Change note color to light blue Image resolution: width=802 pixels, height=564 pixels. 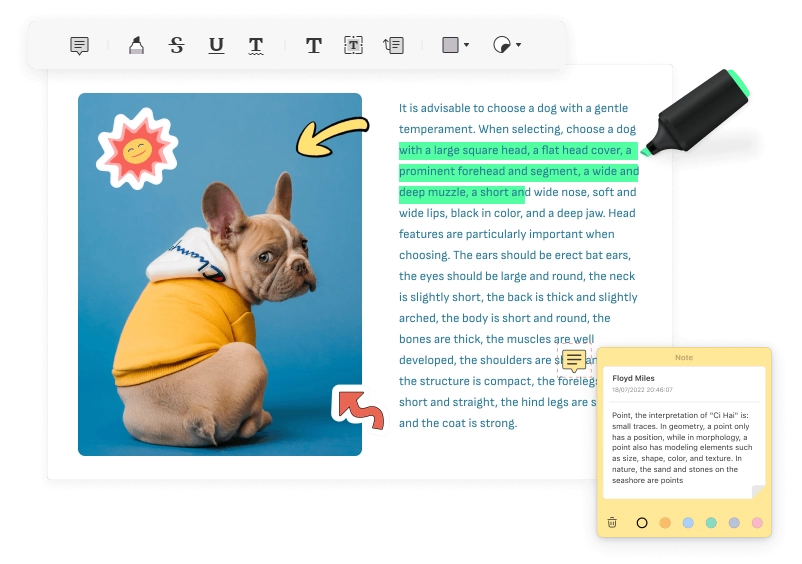tap(688, 522)
